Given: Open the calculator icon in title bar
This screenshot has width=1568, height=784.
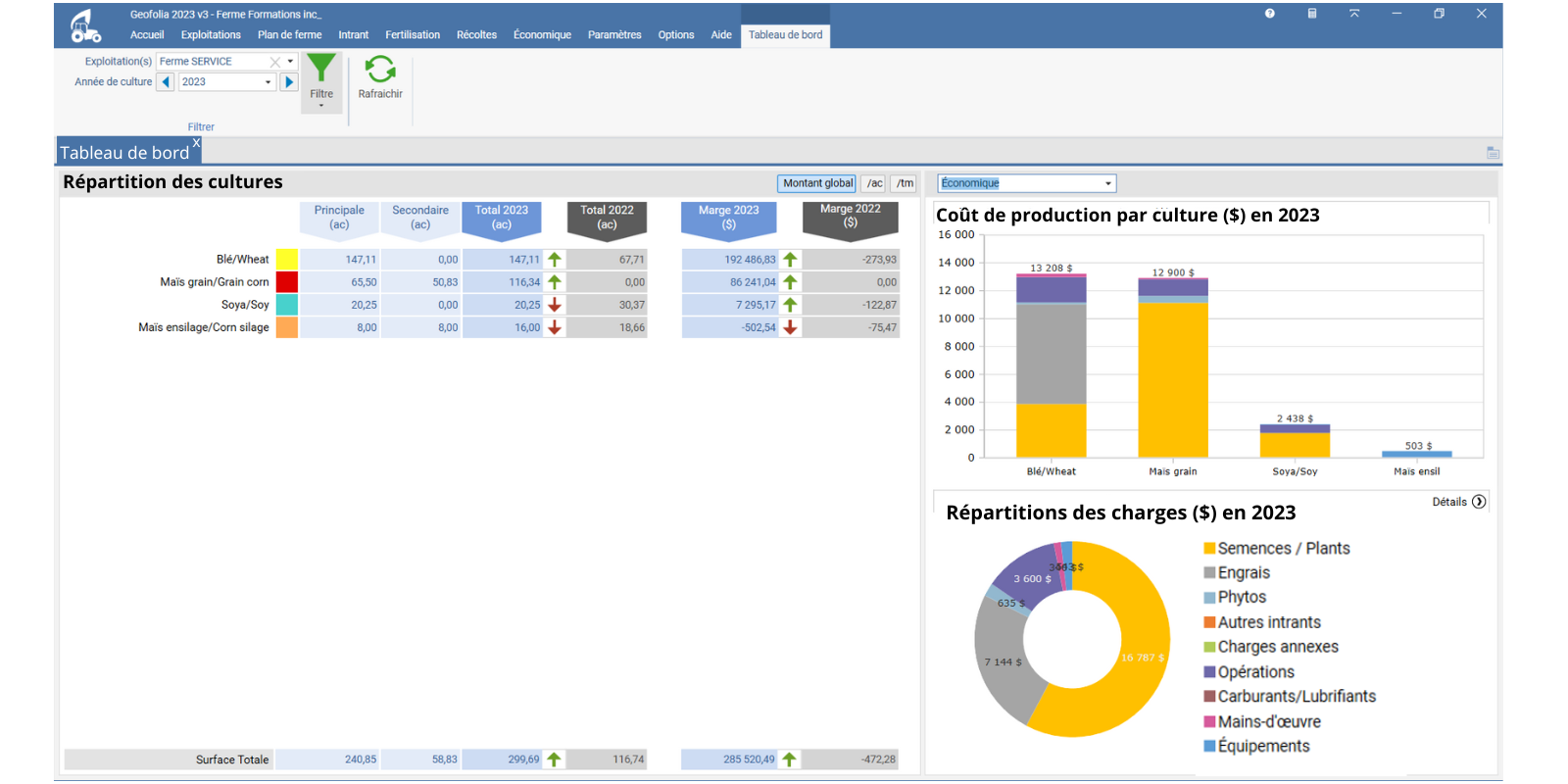Looking at the screenshot, I should coord(1312,14).
